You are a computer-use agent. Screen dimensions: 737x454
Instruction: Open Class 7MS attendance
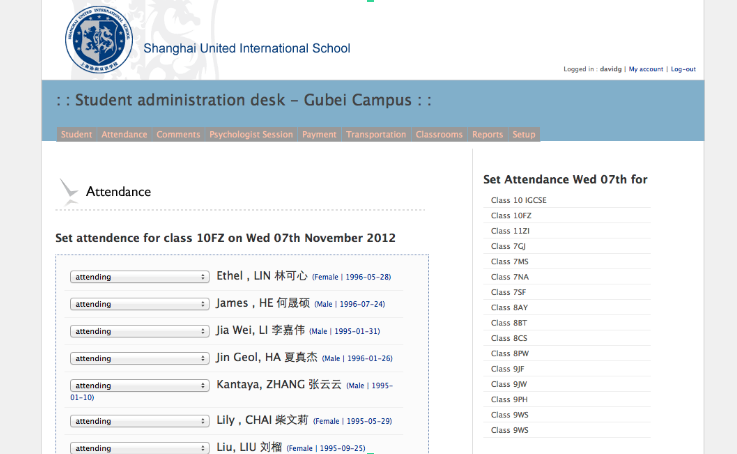pyautogui.click(x=510, y=261)
